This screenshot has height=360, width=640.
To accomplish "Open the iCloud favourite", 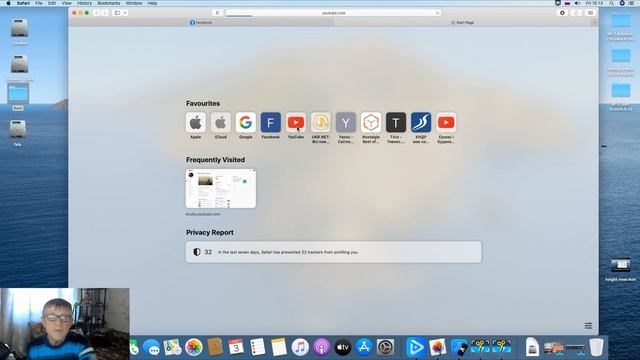I will point(220,122).
